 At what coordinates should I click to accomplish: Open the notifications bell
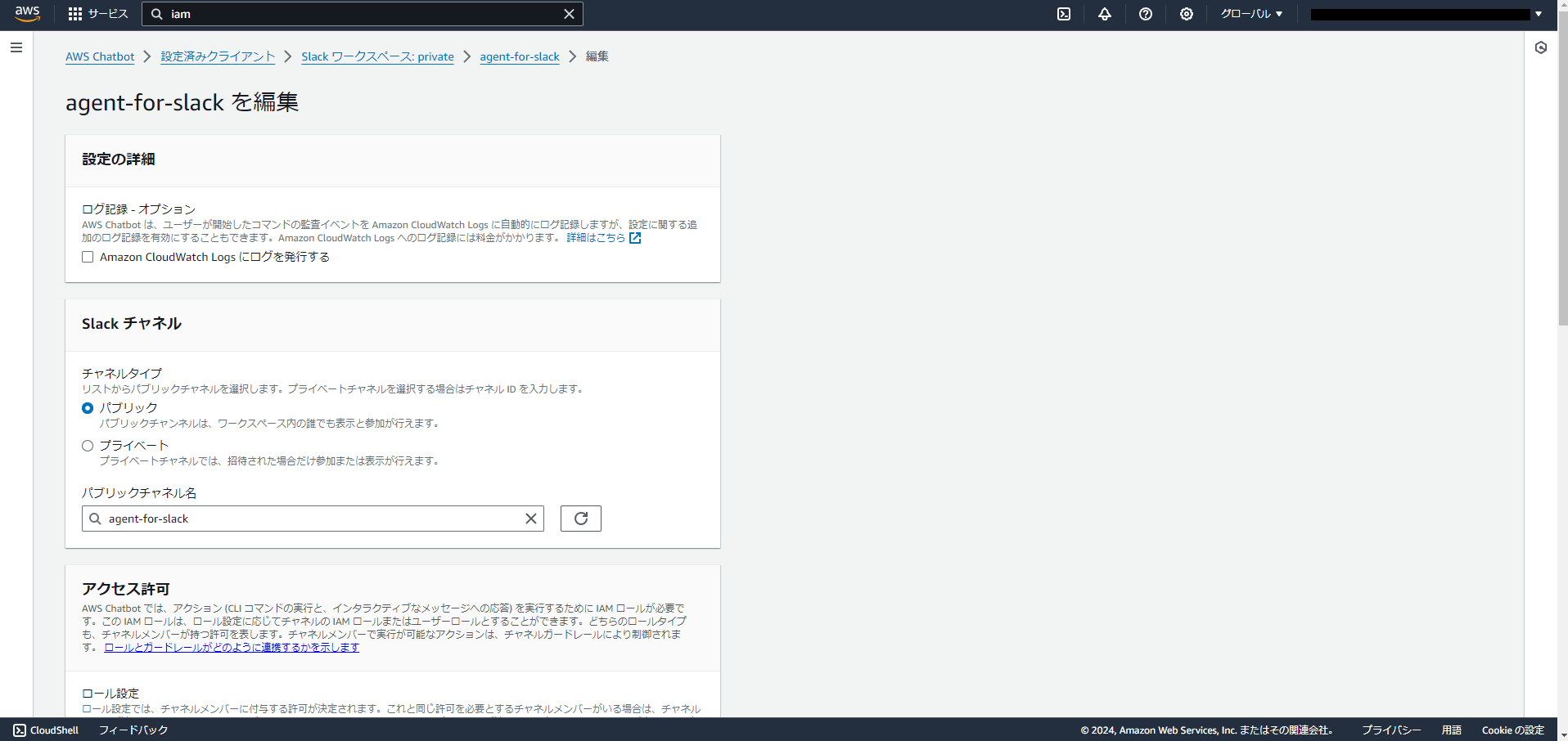1105,14
